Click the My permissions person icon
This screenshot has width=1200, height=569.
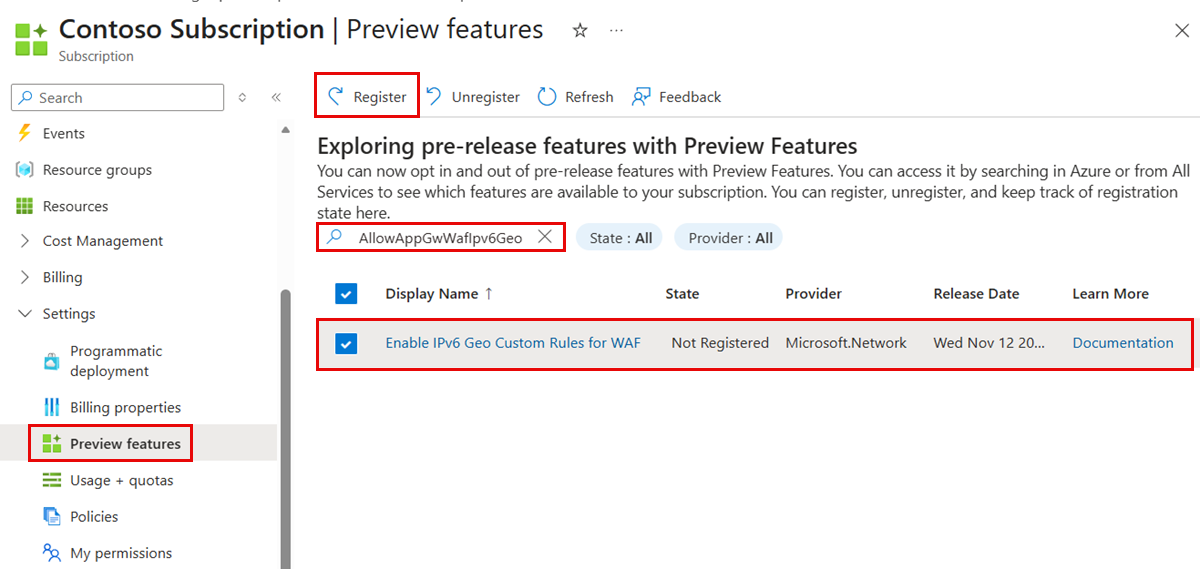click(x=52, y=553)
